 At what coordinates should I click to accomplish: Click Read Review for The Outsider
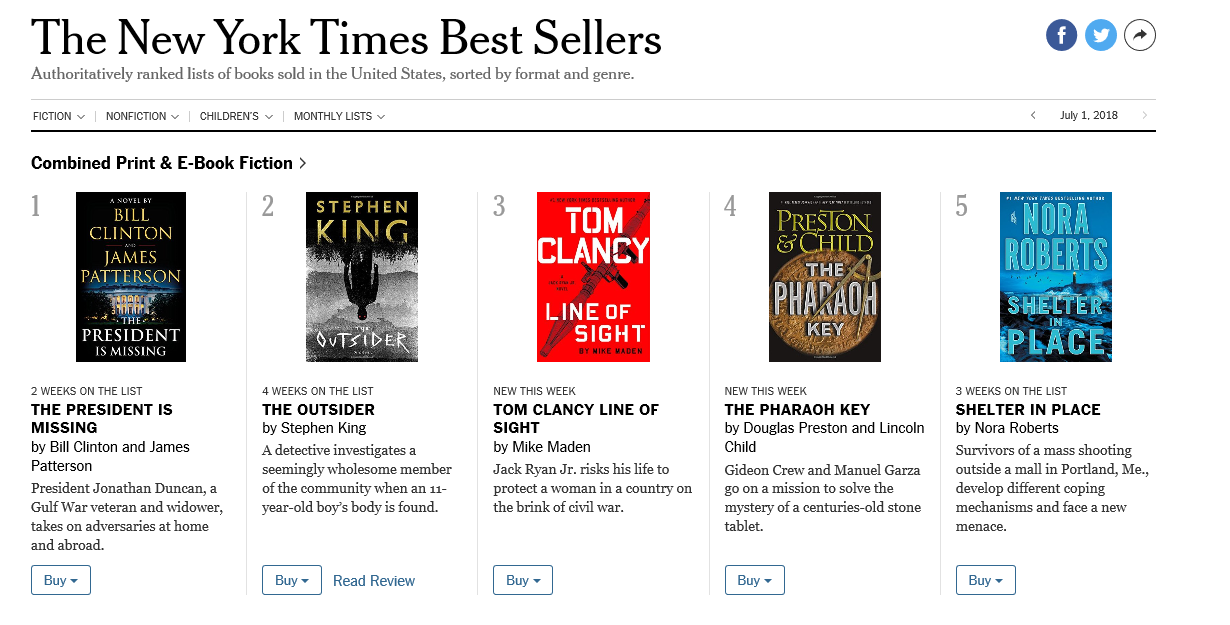tap(374, 581)
